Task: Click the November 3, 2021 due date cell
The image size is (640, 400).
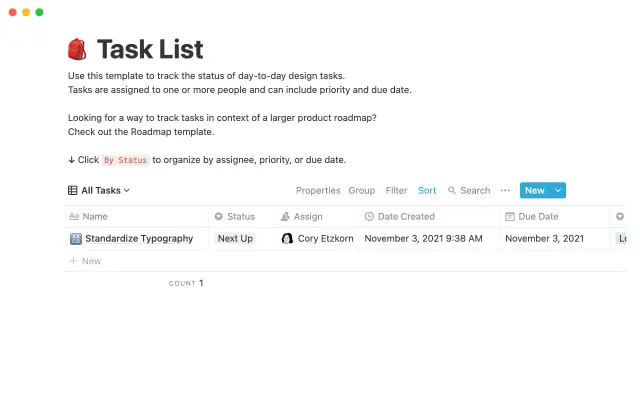Action: [x=554, y=239]
